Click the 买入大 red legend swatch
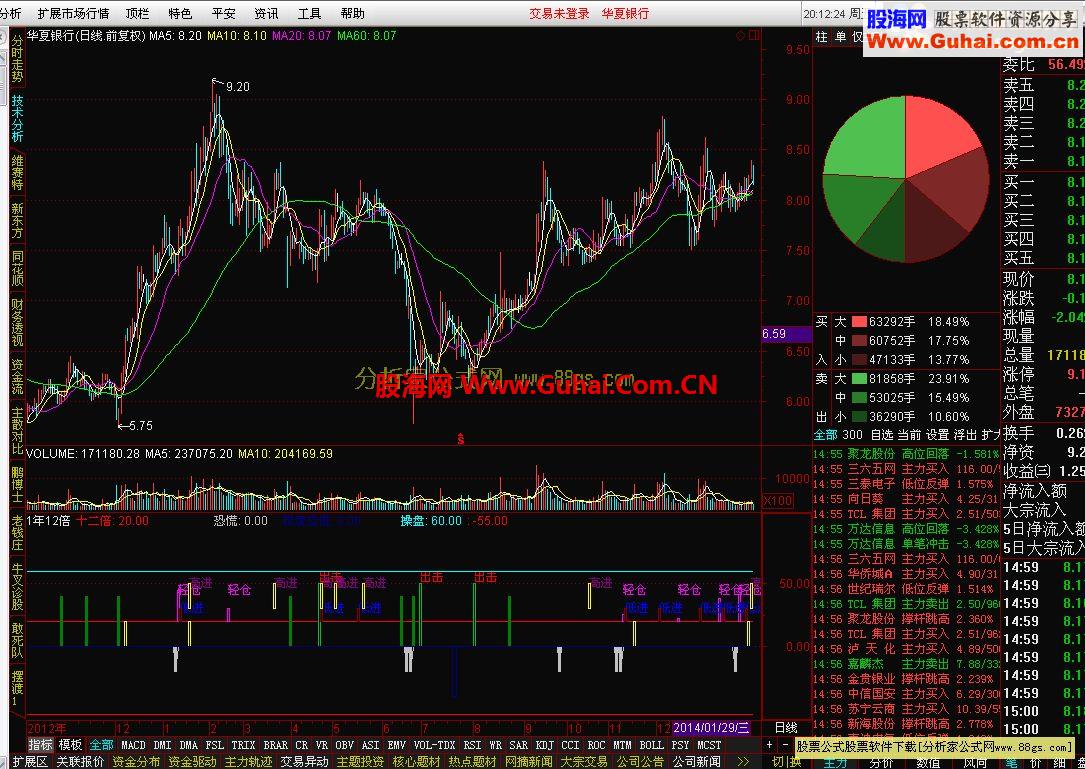The image size is (1085, 769). [x=859, y=322]
